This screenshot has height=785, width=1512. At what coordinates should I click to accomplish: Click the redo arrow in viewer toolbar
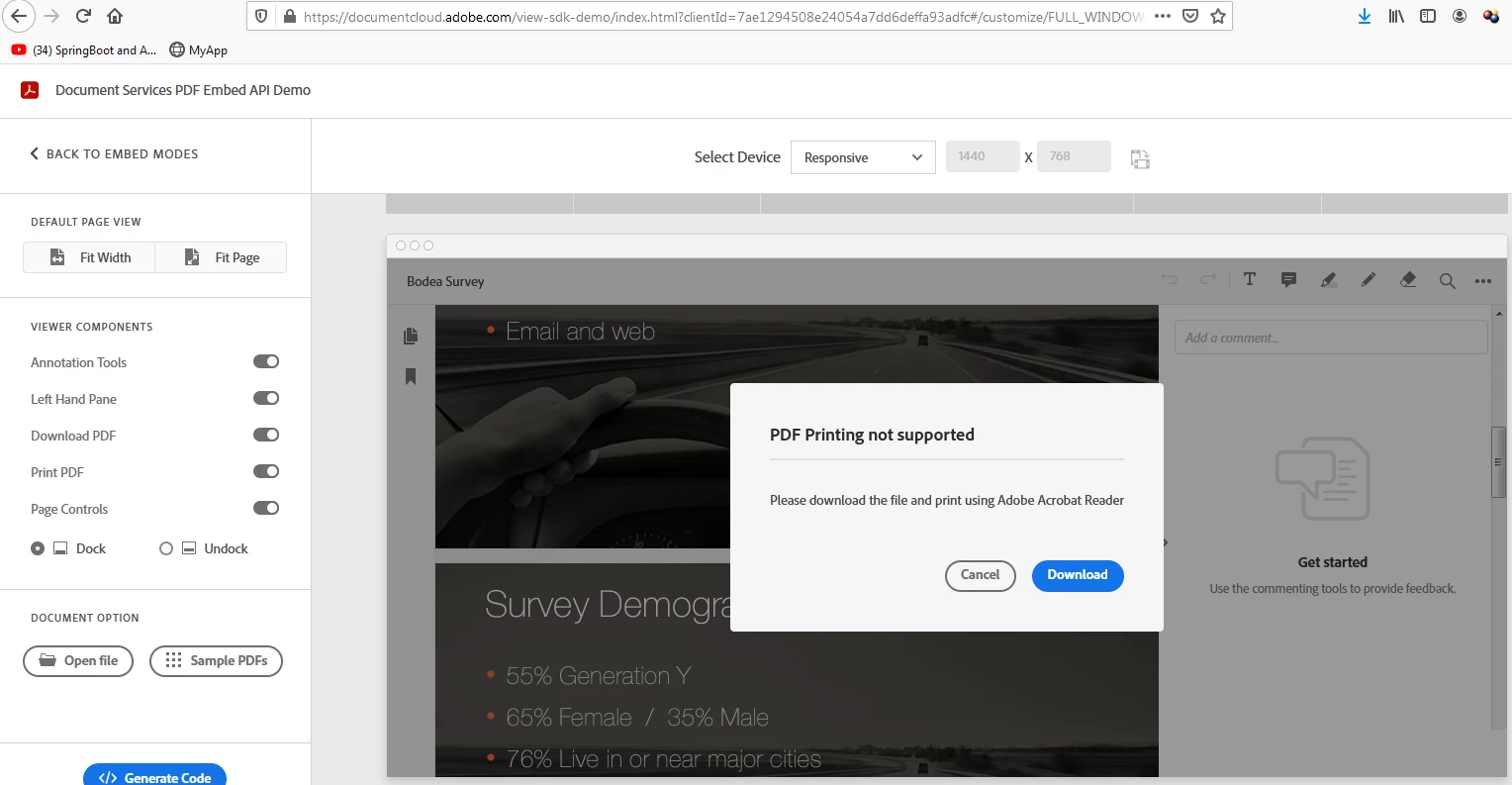[1208, 280]
